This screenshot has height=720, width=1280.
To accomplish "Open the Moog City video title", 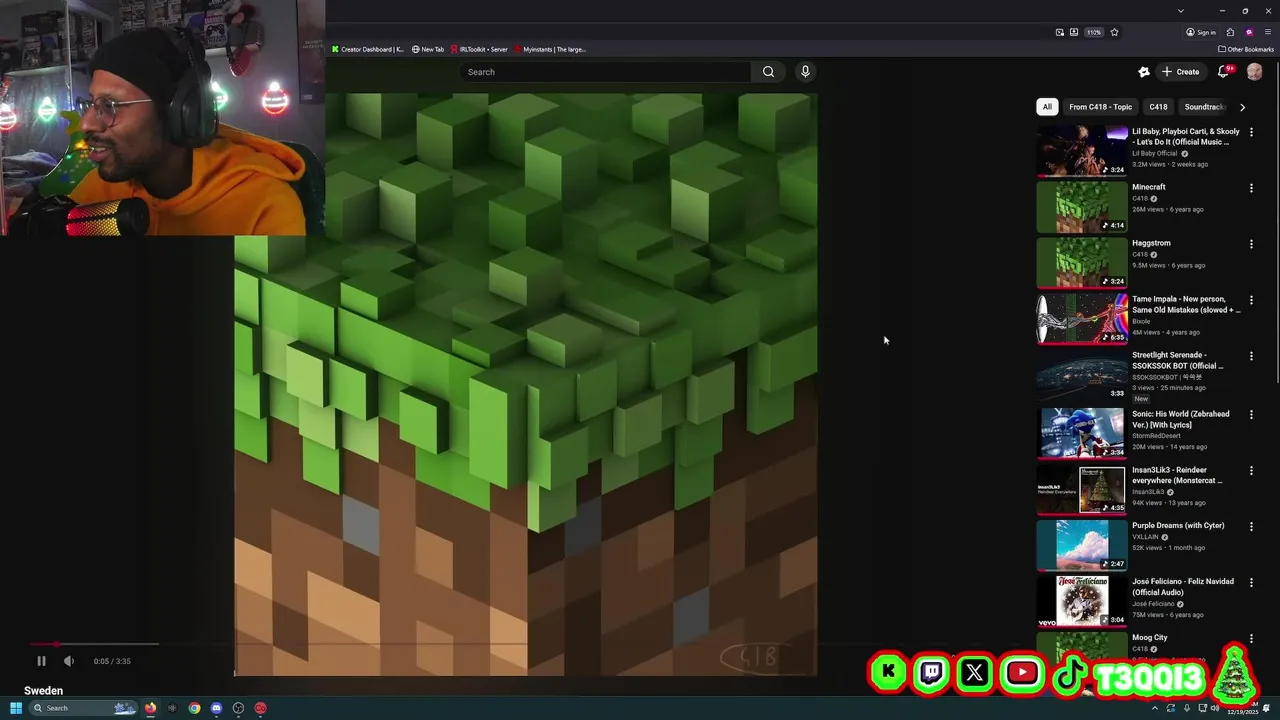I will click(1150, 638).
